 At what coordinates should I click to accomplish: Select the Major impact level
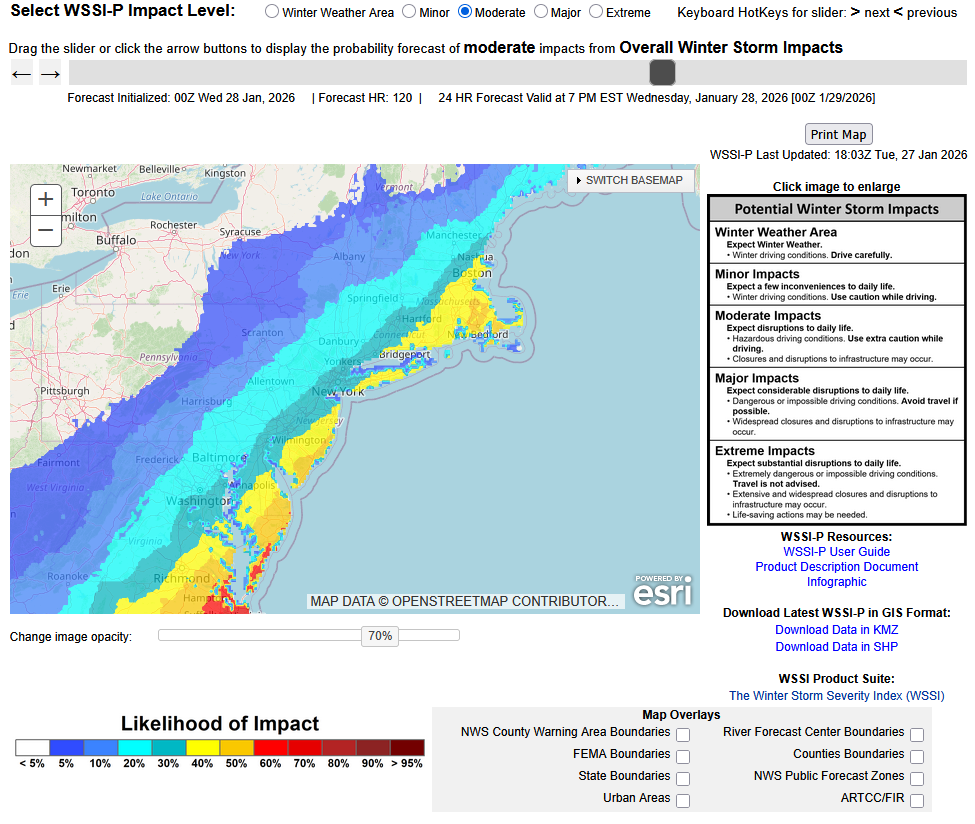coord(541,12)
